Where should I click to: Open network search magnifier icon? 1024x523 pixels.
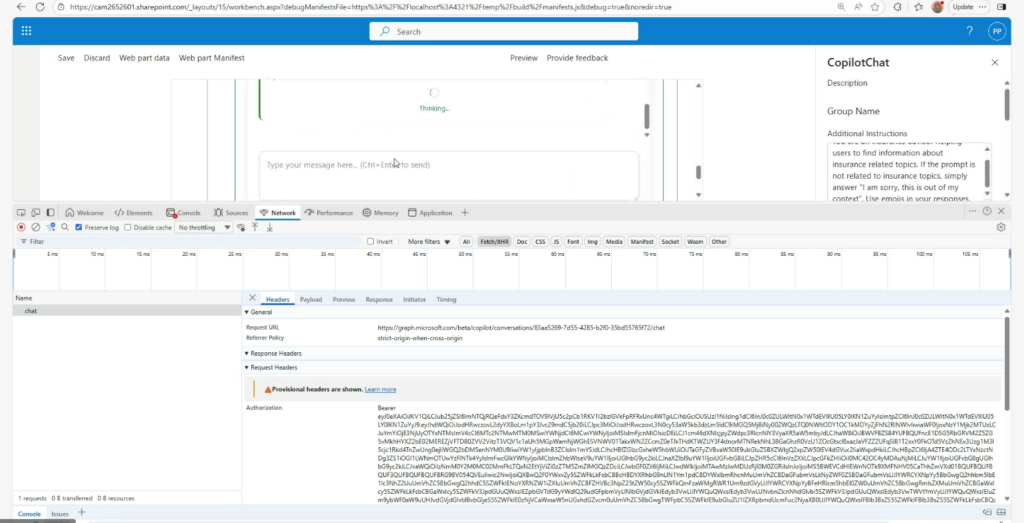65,227
